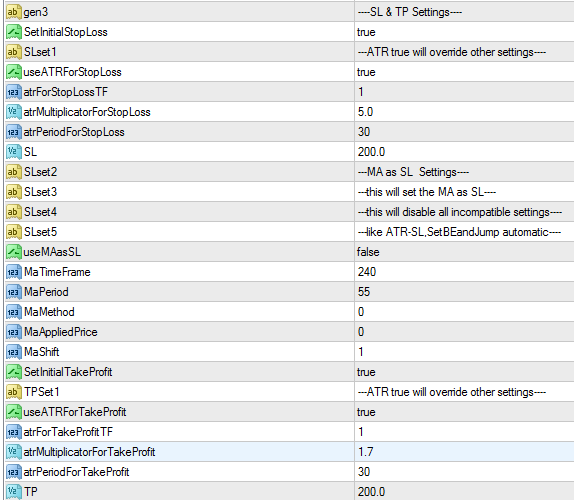Image resolution: width=574 pixels, height=500 pixels.
Task: Select the useATRForTakeProfit variable name
Action: [75, 412]
